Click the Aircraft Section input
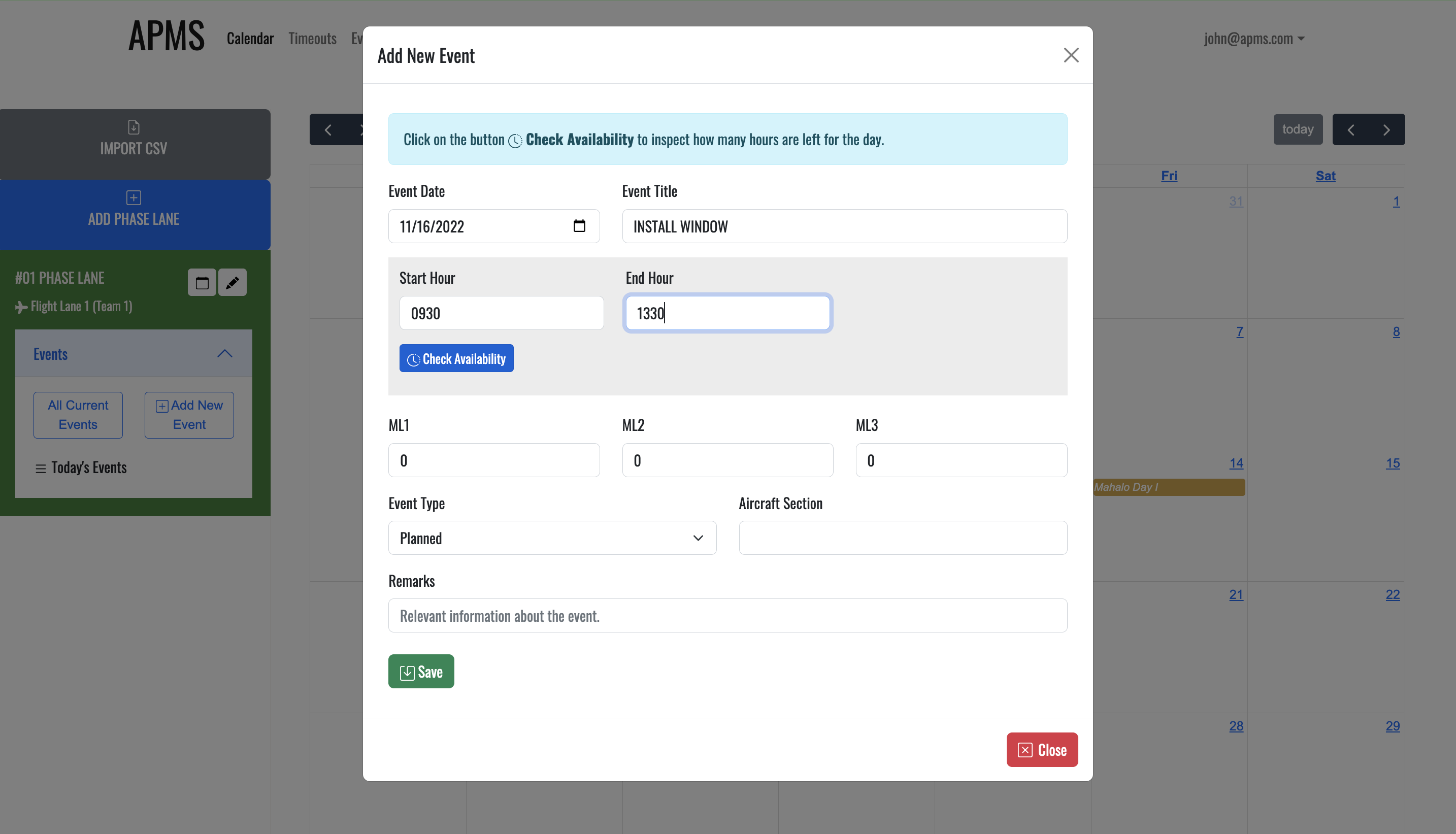The image size is (1456, 834). 903,538
